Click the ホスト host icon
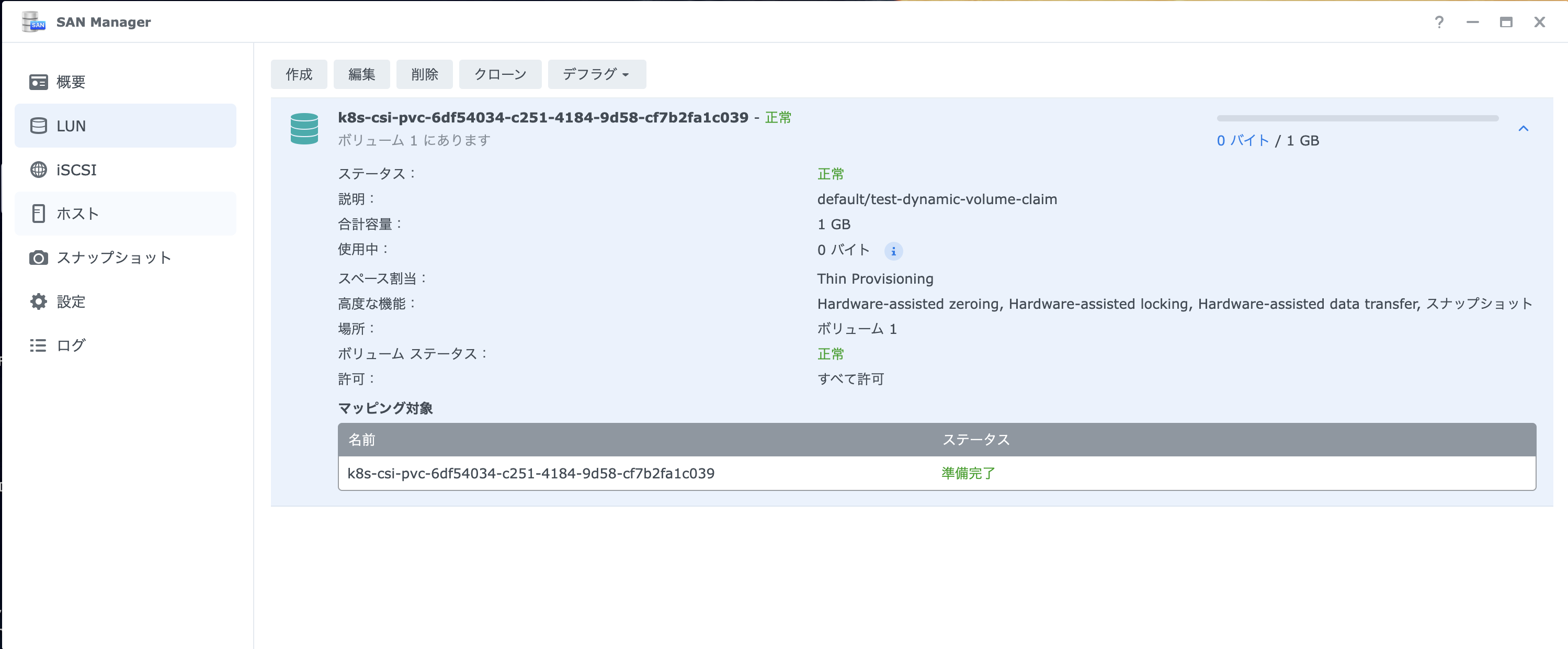The width and height of the screenshot is (1568, 649). 38,214
